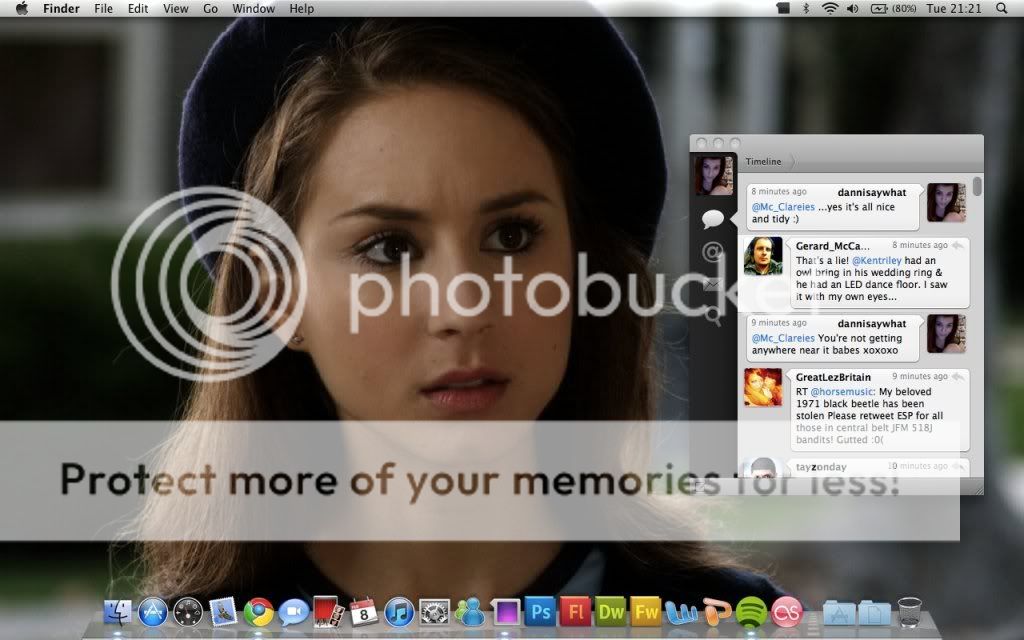Click the Twitter timeline scrollbar handle
This screenshot has height=640, width=1024.
tap(977, 187)
